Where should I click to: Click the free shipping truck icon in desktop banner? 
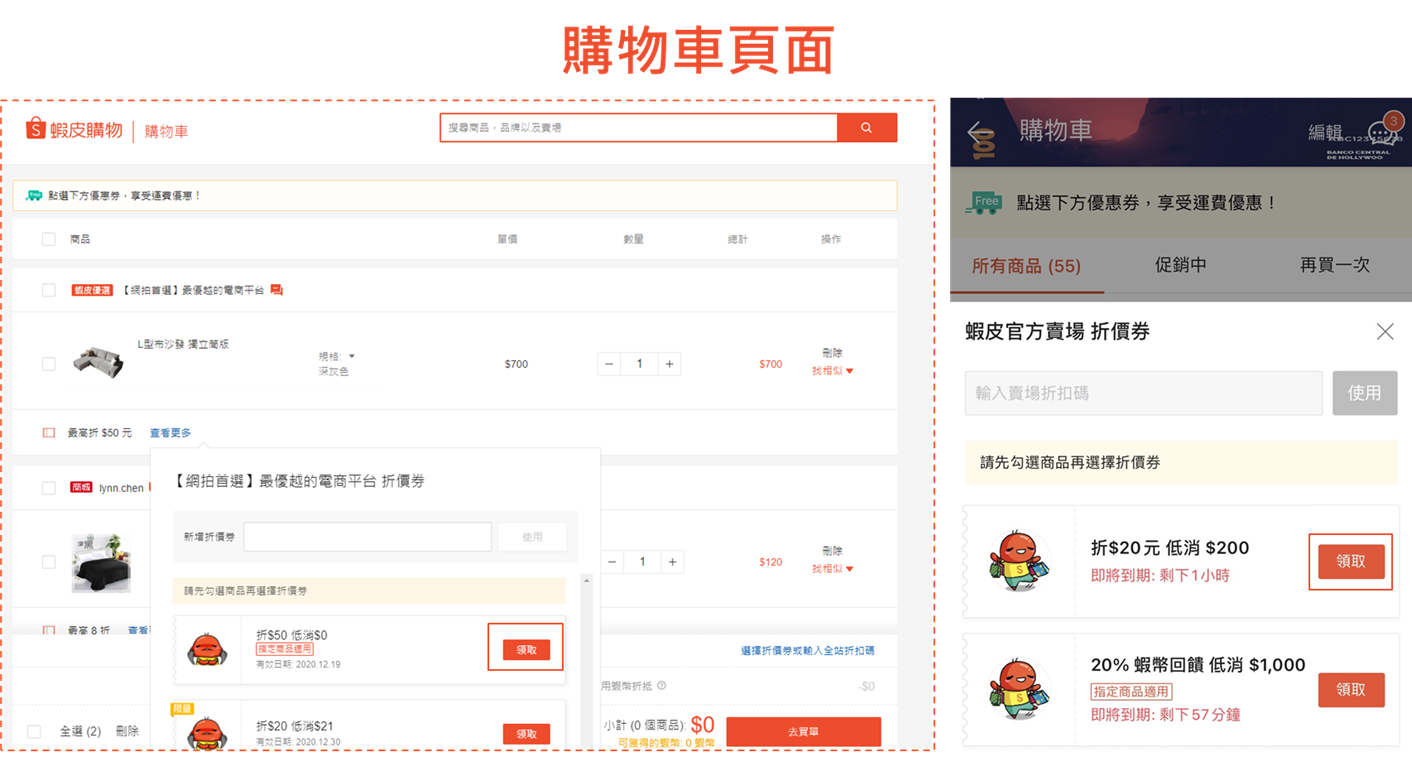click(34, 196)
